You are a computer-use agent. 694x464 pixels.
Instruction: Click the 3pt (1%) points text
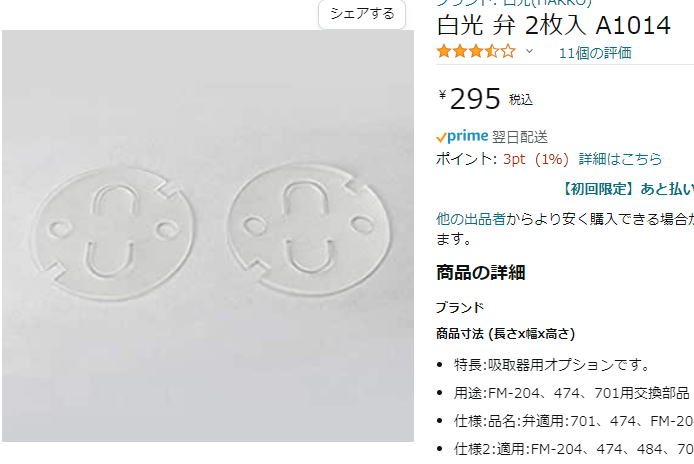pyautogui.click(x=536, y=159)
